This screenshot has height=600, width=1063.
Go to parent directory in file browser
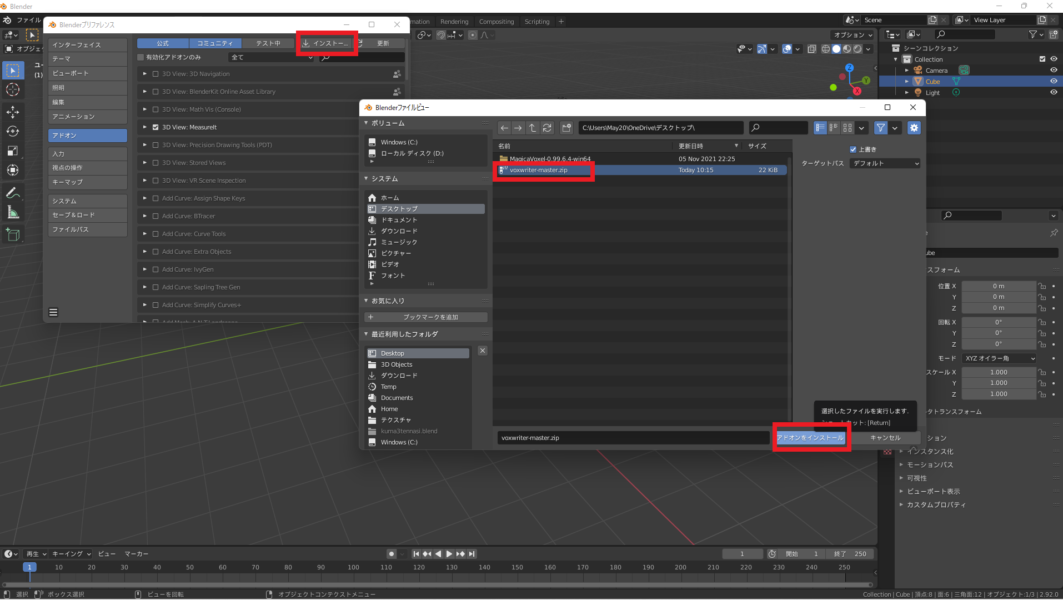click(x=532, y=127)
